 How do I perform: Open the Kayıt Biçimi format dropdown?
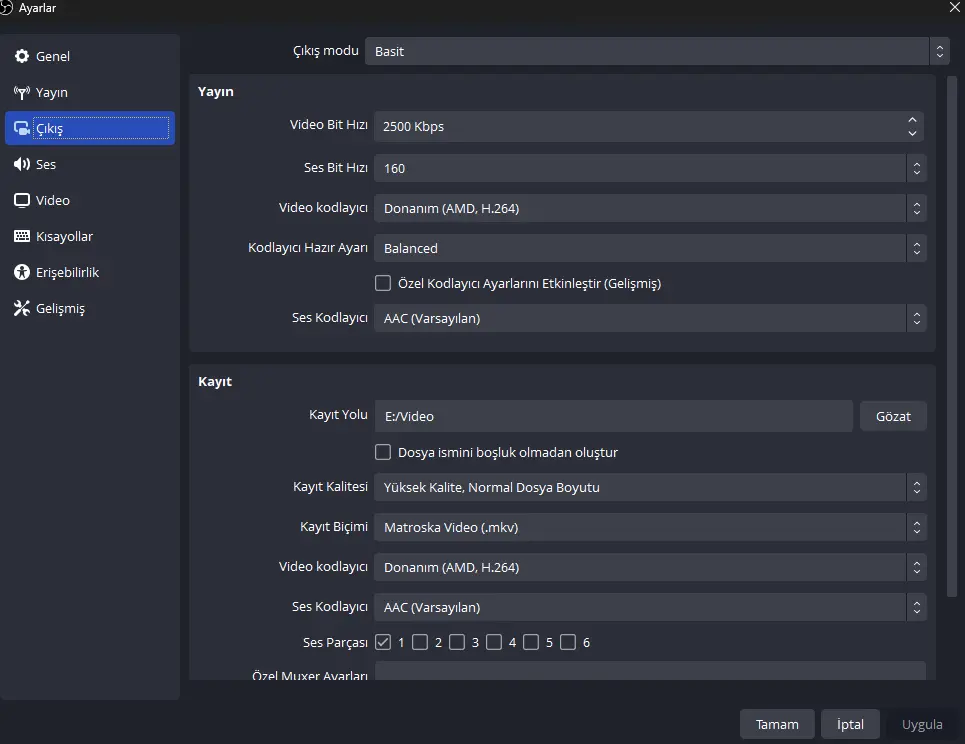tap(650, 527)
